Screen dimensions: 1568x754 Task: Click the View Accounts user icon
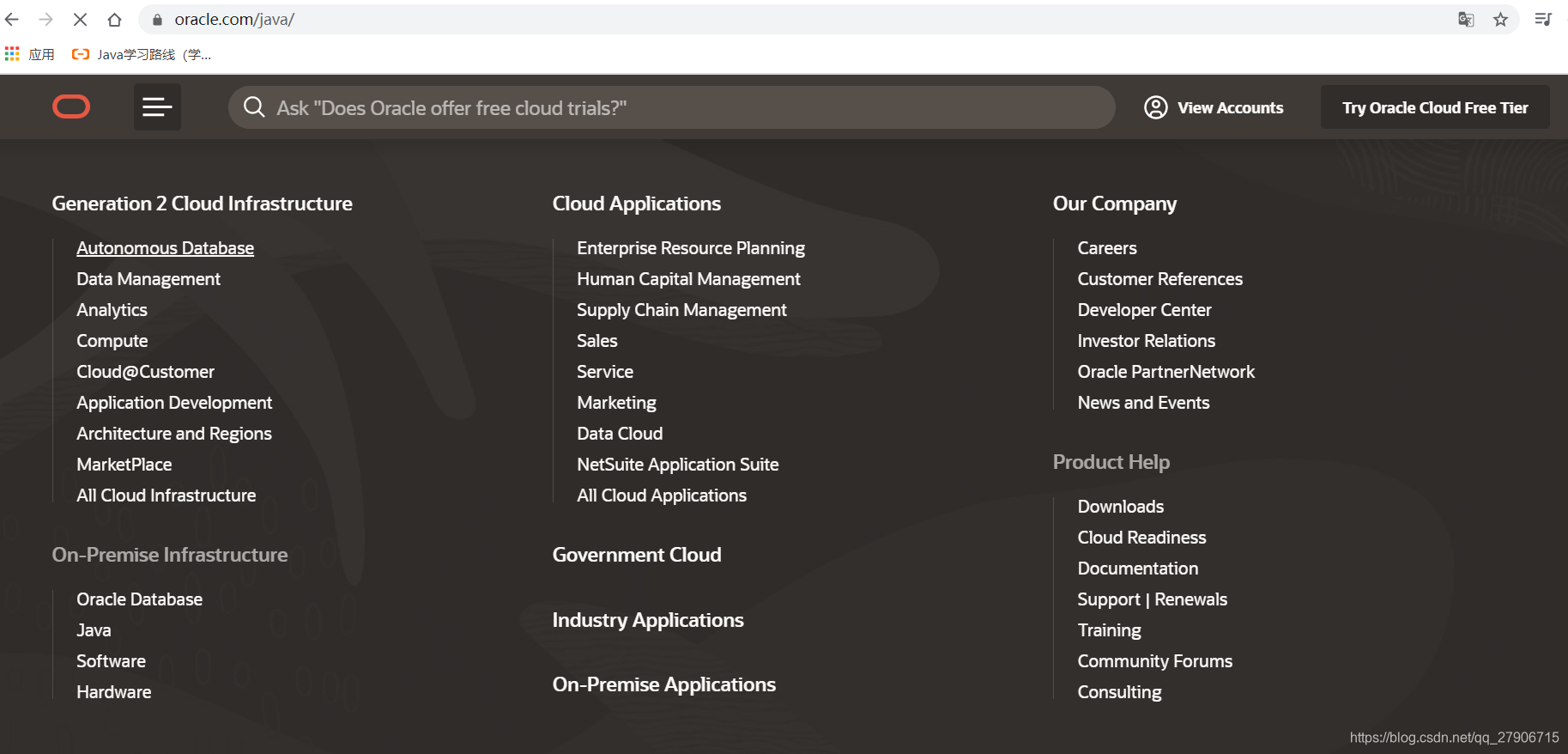coord(1156,107)
